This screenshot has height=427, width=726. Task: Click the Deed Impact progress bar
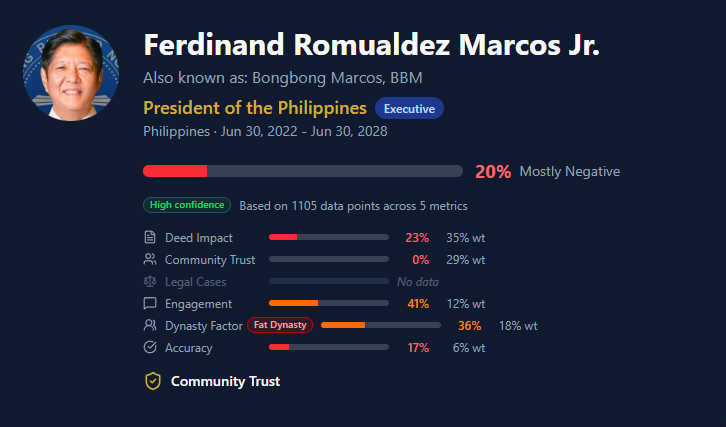(328, 238)
